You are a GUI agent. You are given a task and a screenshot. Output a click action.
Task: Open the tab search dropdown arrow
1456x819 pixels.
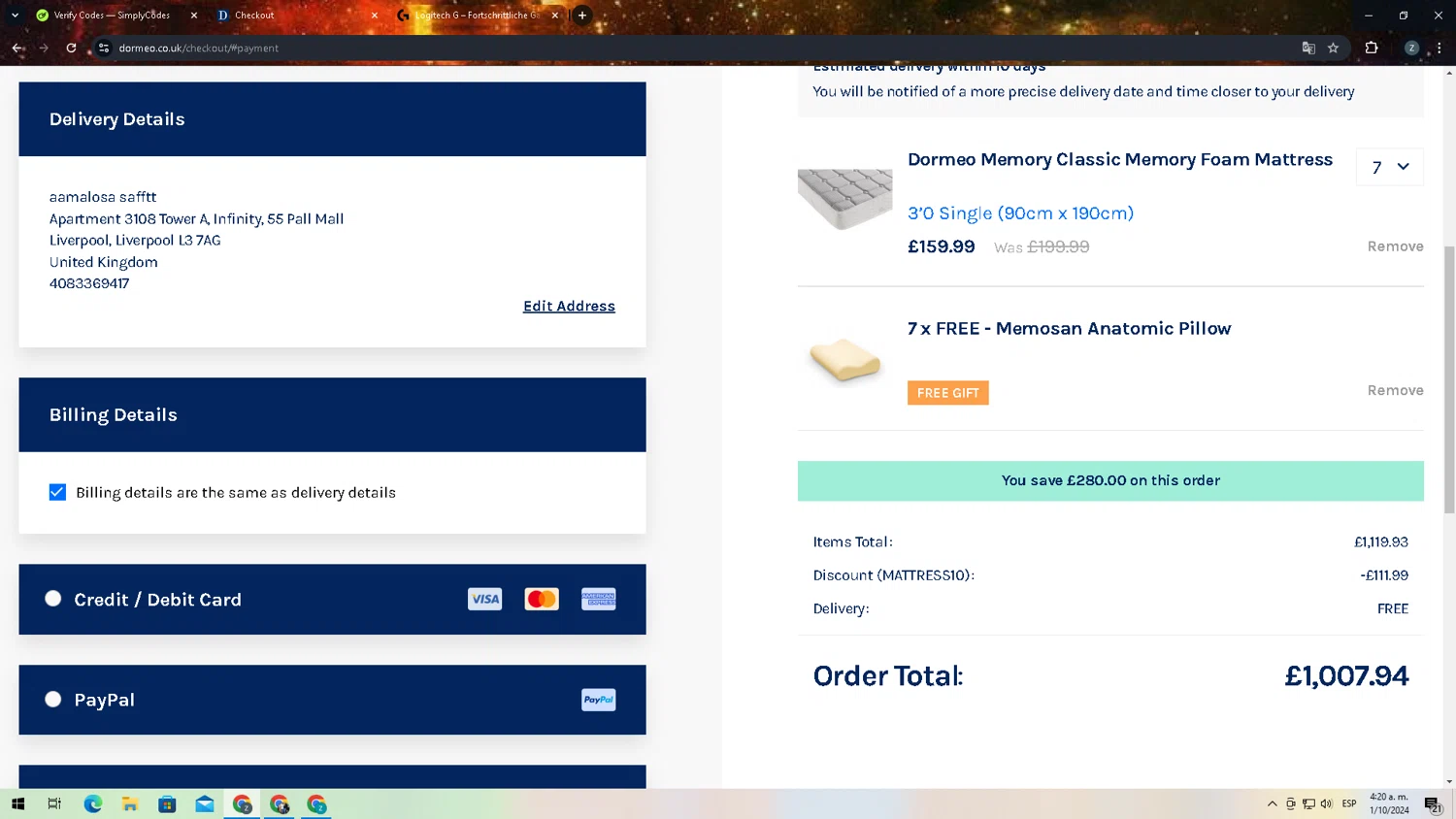pyautogui.click(x=15, y=16)
